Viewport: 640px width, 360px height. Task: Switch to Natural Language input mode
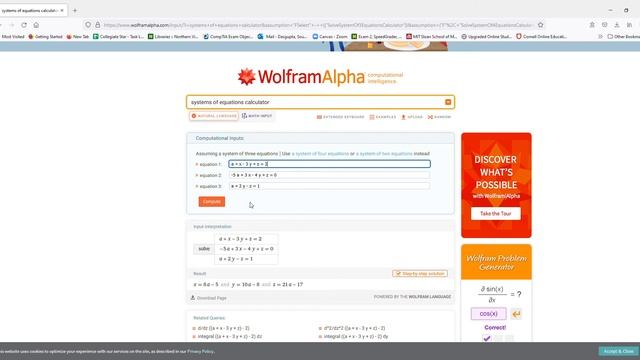pyautogui.click(x=214, y=116)
